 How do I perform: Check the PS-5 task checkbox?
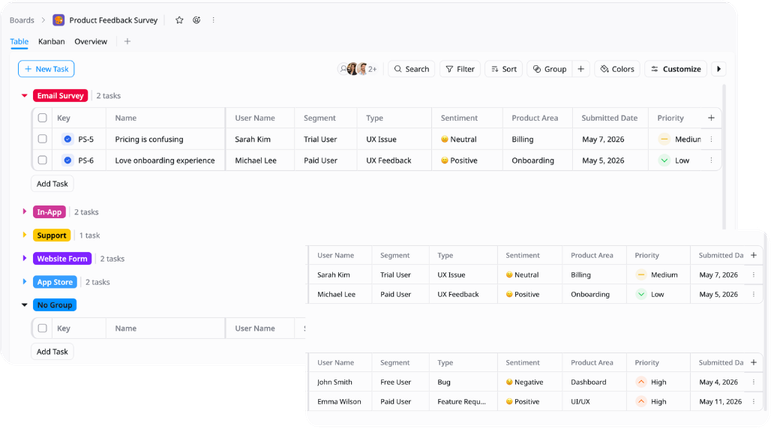click(42, 139)
